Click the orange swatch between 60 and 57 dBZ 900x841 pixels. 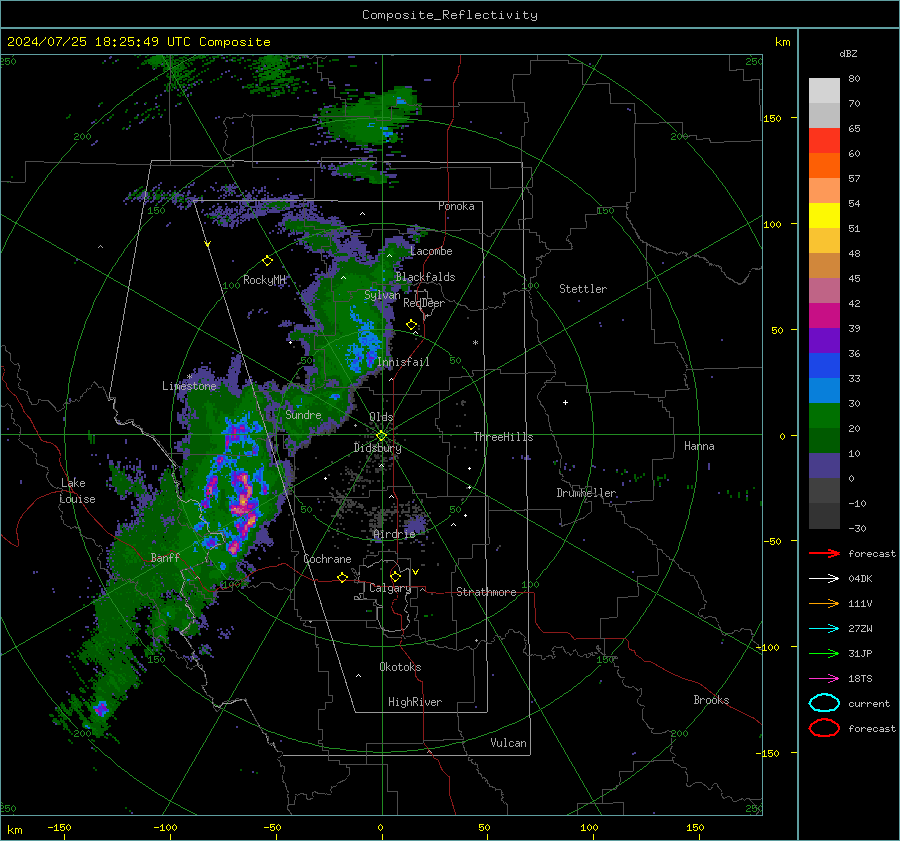point(824,165)
